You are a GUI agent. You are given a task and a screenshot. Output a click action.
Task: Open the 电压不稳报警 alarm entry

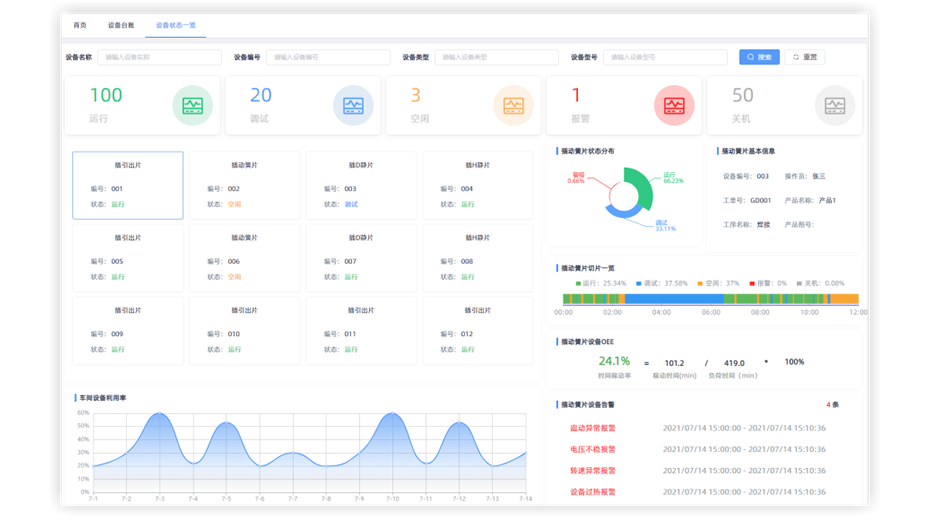click(593, 449)
